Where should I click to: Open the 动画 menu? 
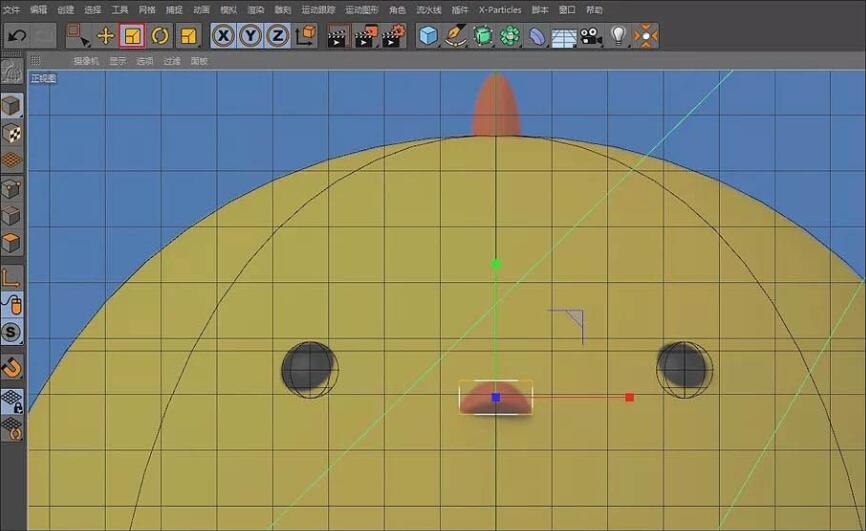[x=201, y=9]
